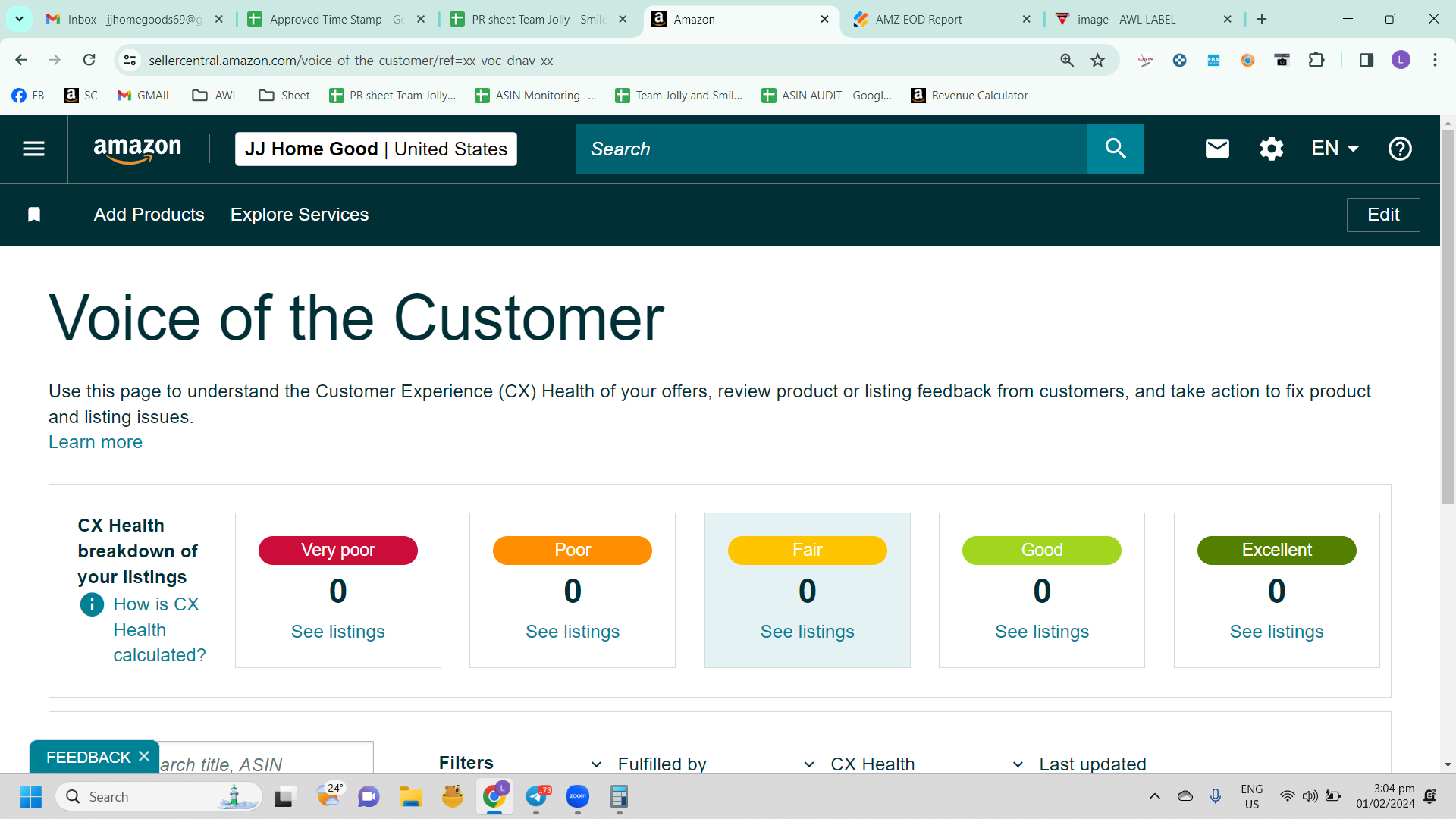This screenshot has width=1456, height=819.
Task: Open Explore Services menu item
Action: coord(300,215)
